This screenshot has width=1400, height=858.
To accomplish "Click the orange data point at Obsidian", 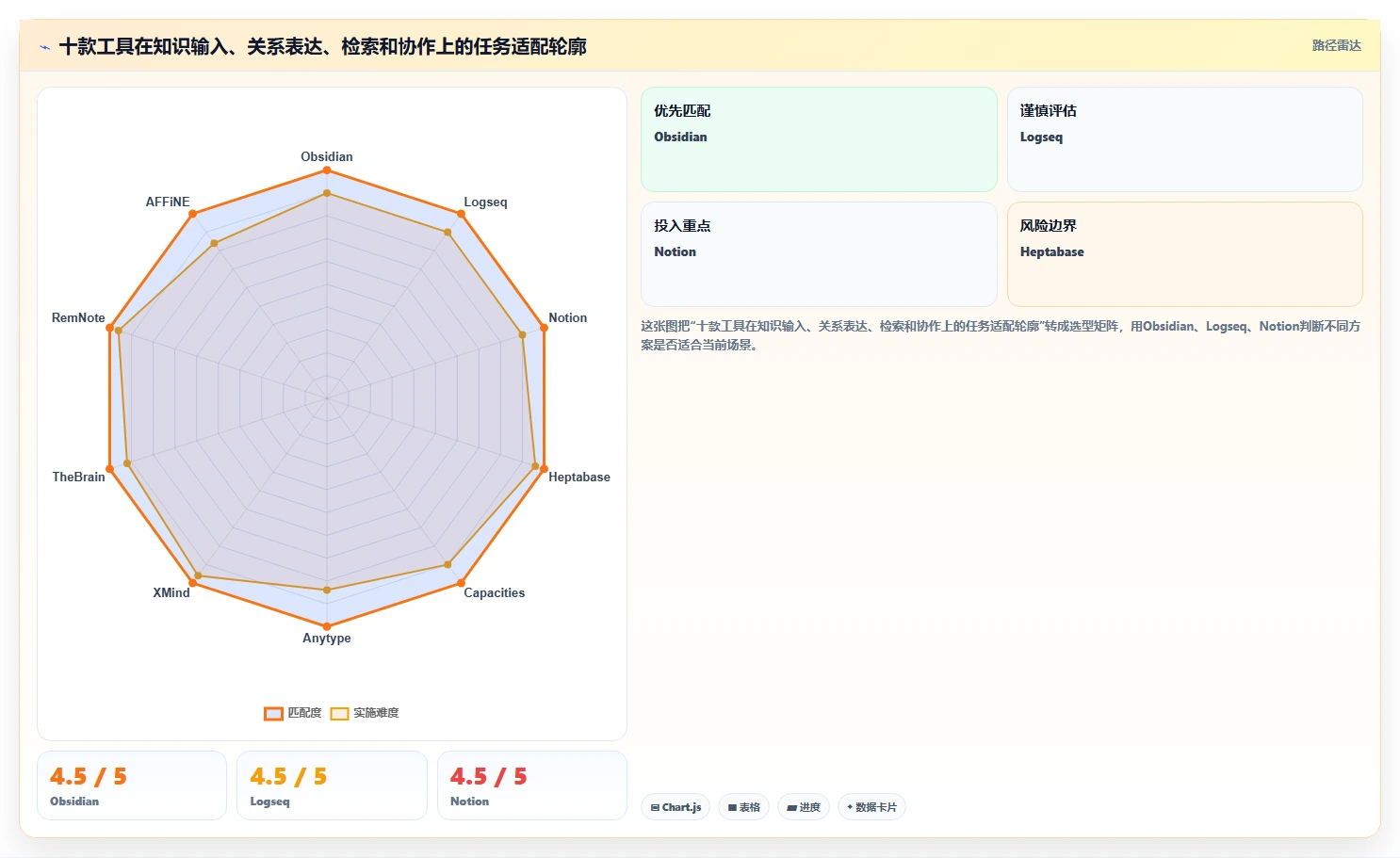I will pos(327,170).
